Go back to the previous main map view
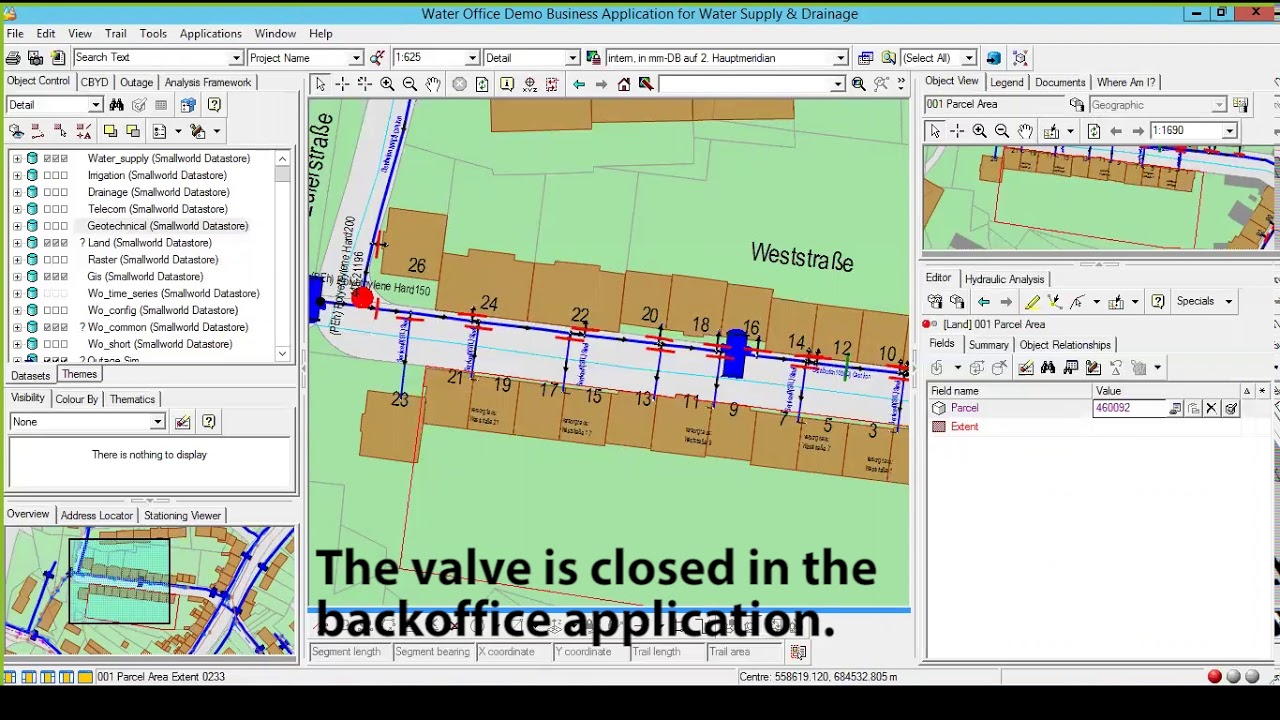 point(579,84)
